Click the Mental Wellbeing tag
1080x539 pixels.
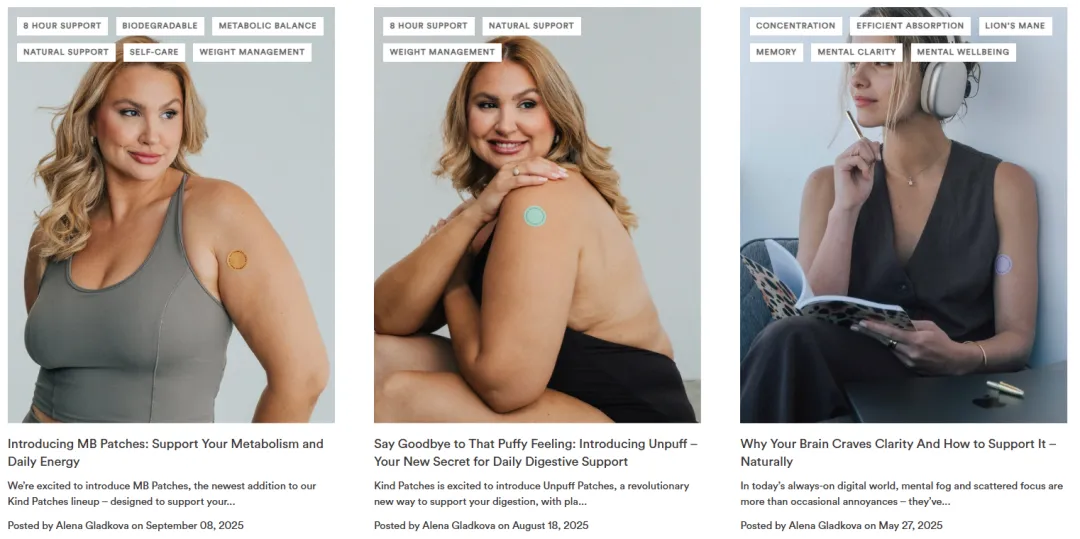(x=963, y=52)
